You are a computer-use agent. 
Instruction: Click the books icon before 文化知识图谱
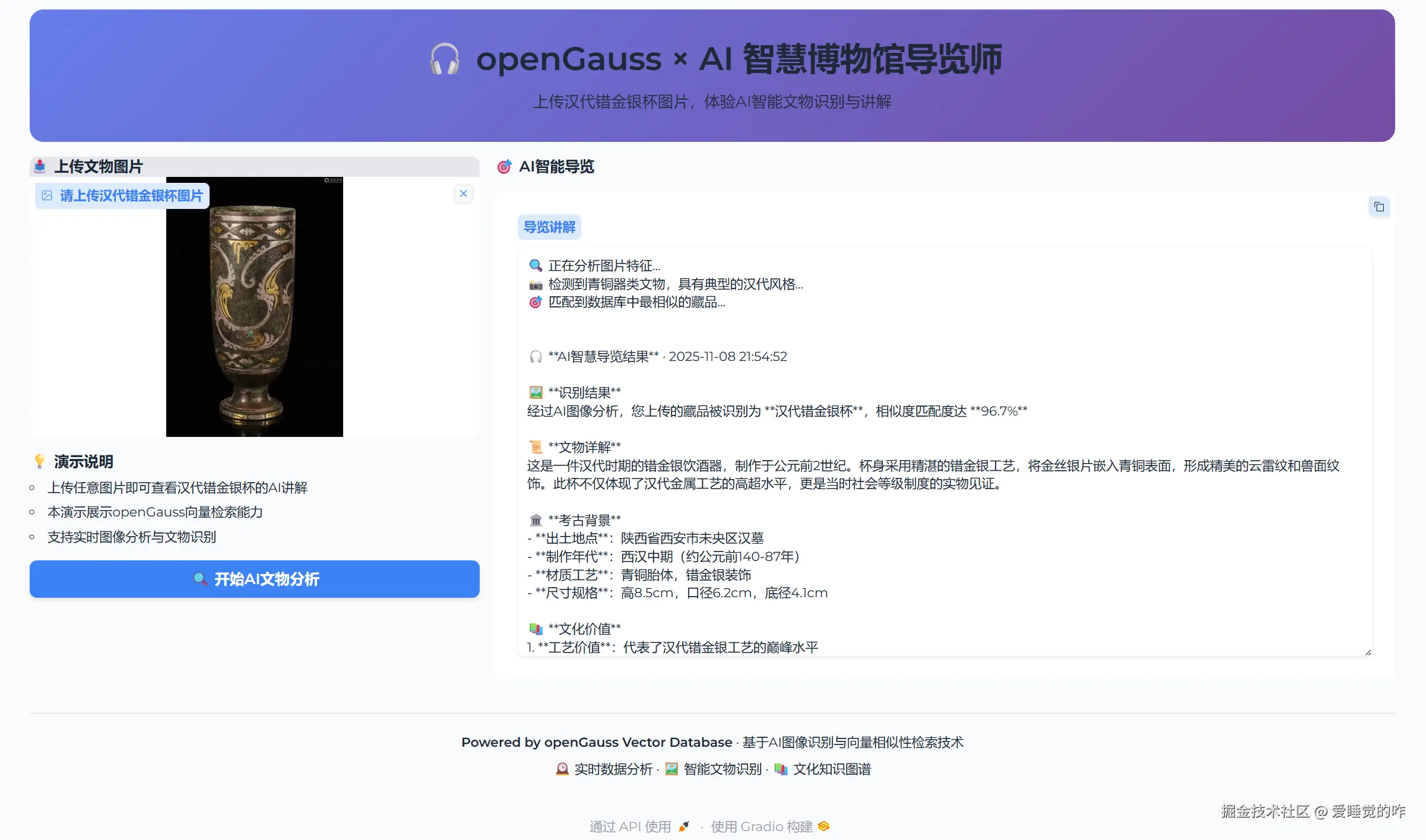pos(782,769)
